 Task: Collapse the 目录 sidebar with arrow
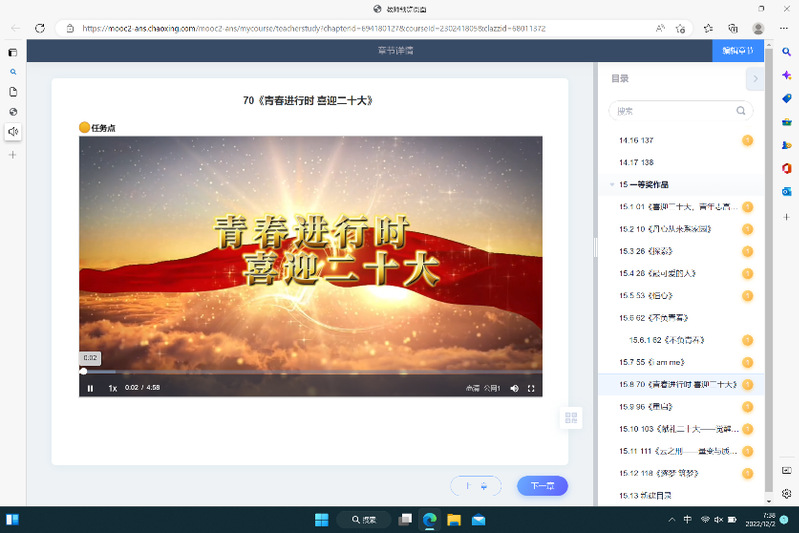(x=755, y=78)
